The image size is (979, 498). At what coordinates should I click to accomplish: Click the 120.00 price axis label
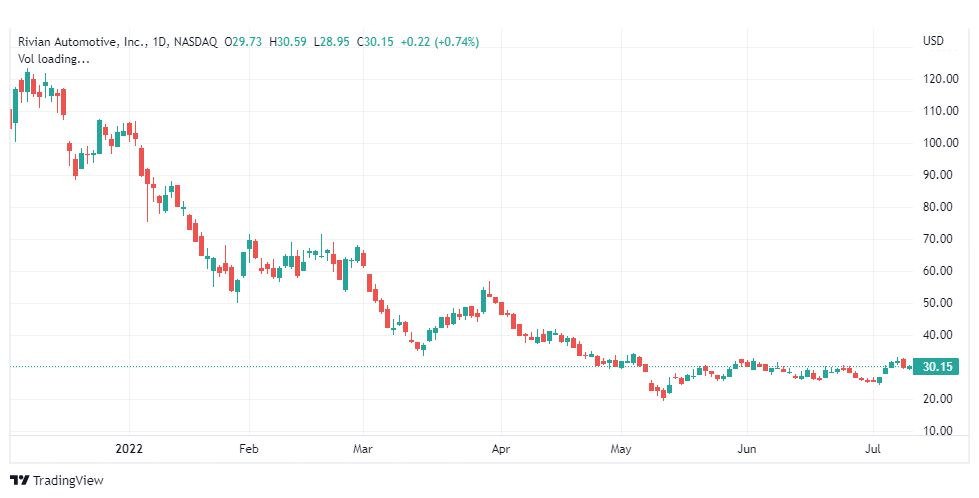tap(940, 79)
